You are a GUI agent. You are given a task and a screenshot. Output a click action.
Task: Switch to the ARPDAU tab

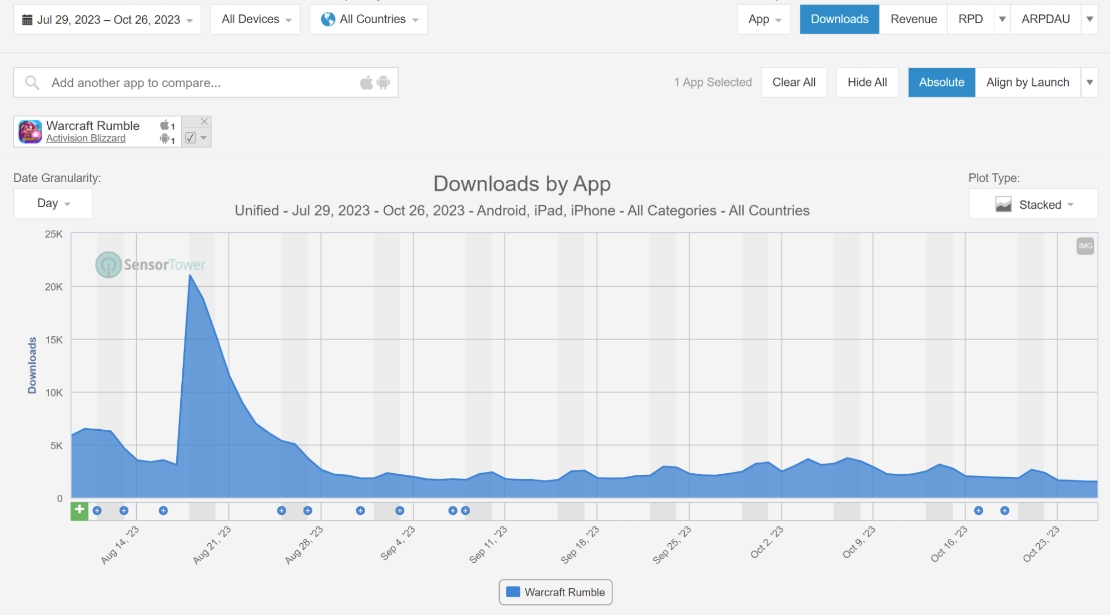pos(1046,19)
